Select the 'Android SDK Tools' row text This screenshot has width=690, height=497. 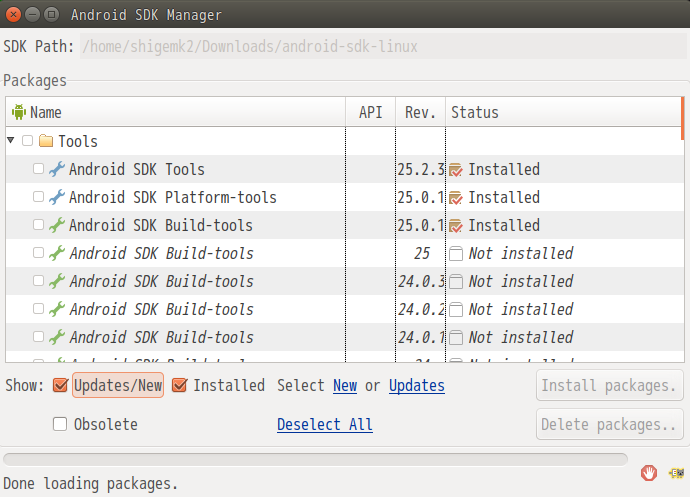(x=137, y=169)
